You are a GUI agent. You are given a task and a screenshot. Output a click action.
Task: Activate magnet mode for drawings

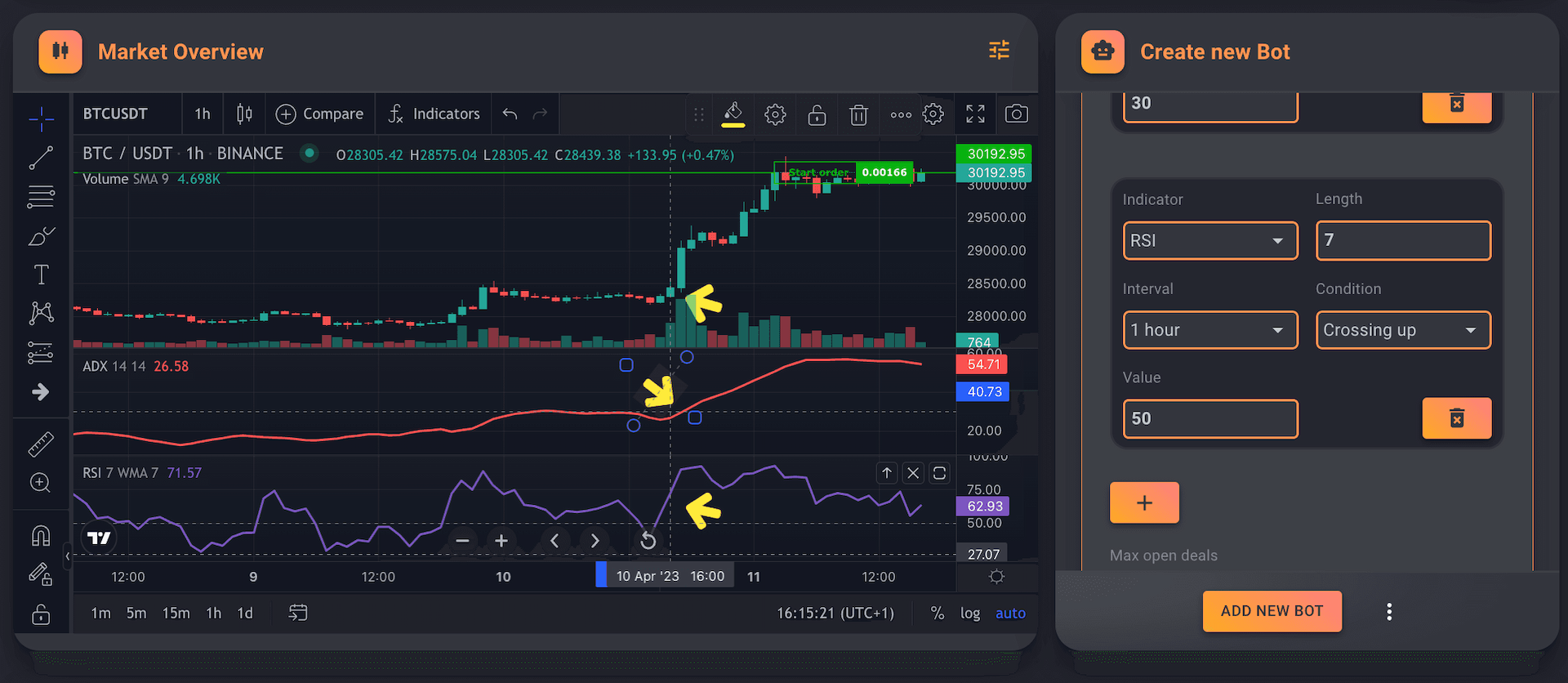[41, 536]
